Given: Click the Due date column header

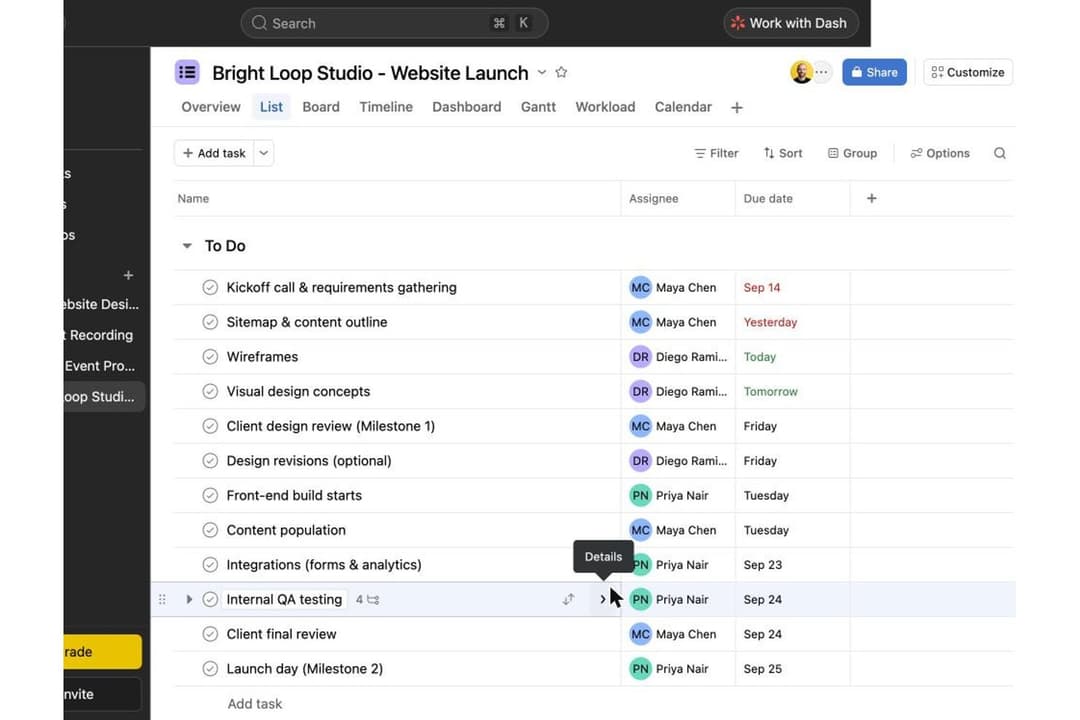Looking at the screenshot, I should click(x=768, y=198).
